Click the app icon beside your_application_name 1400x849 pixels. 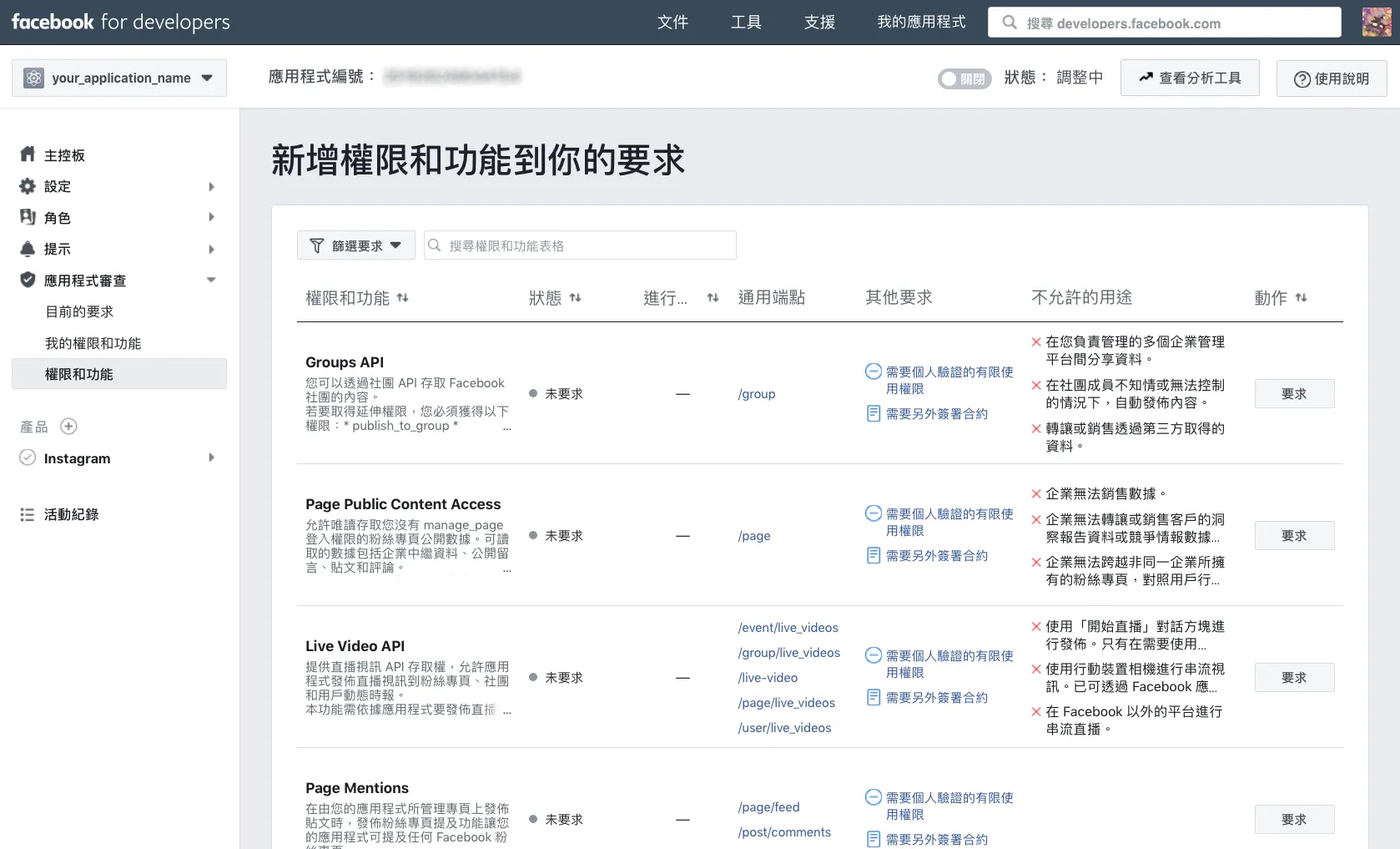click(x=33, y=78)
